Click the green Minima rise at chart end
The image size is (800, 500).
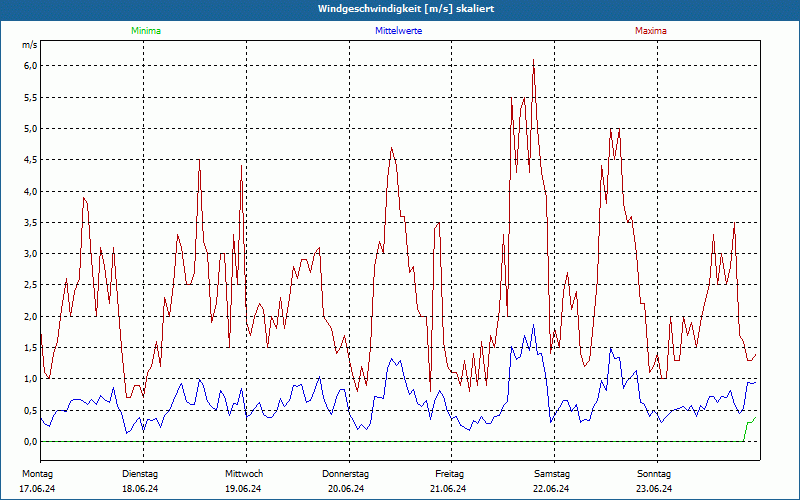tap(749, 428)
